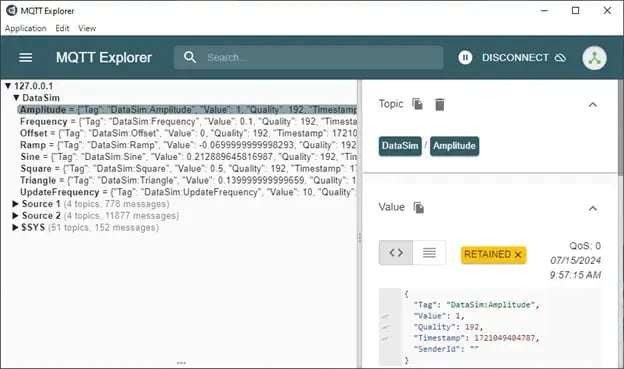
Task: Delete the topic with trash icon
Action: point(439,104)
